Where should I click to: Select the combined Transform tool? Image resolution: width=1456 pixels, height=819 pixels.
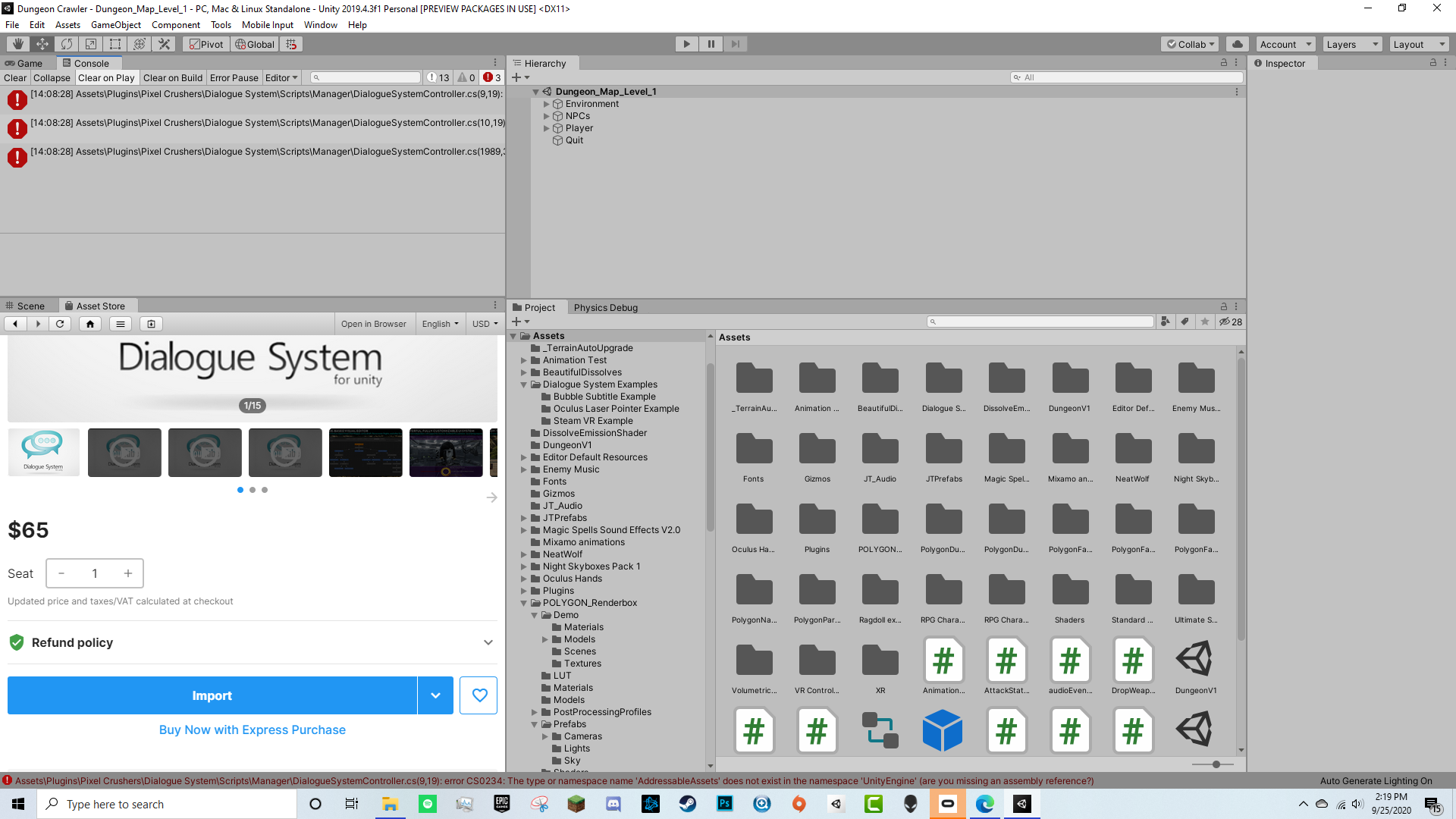pos(140,44)
